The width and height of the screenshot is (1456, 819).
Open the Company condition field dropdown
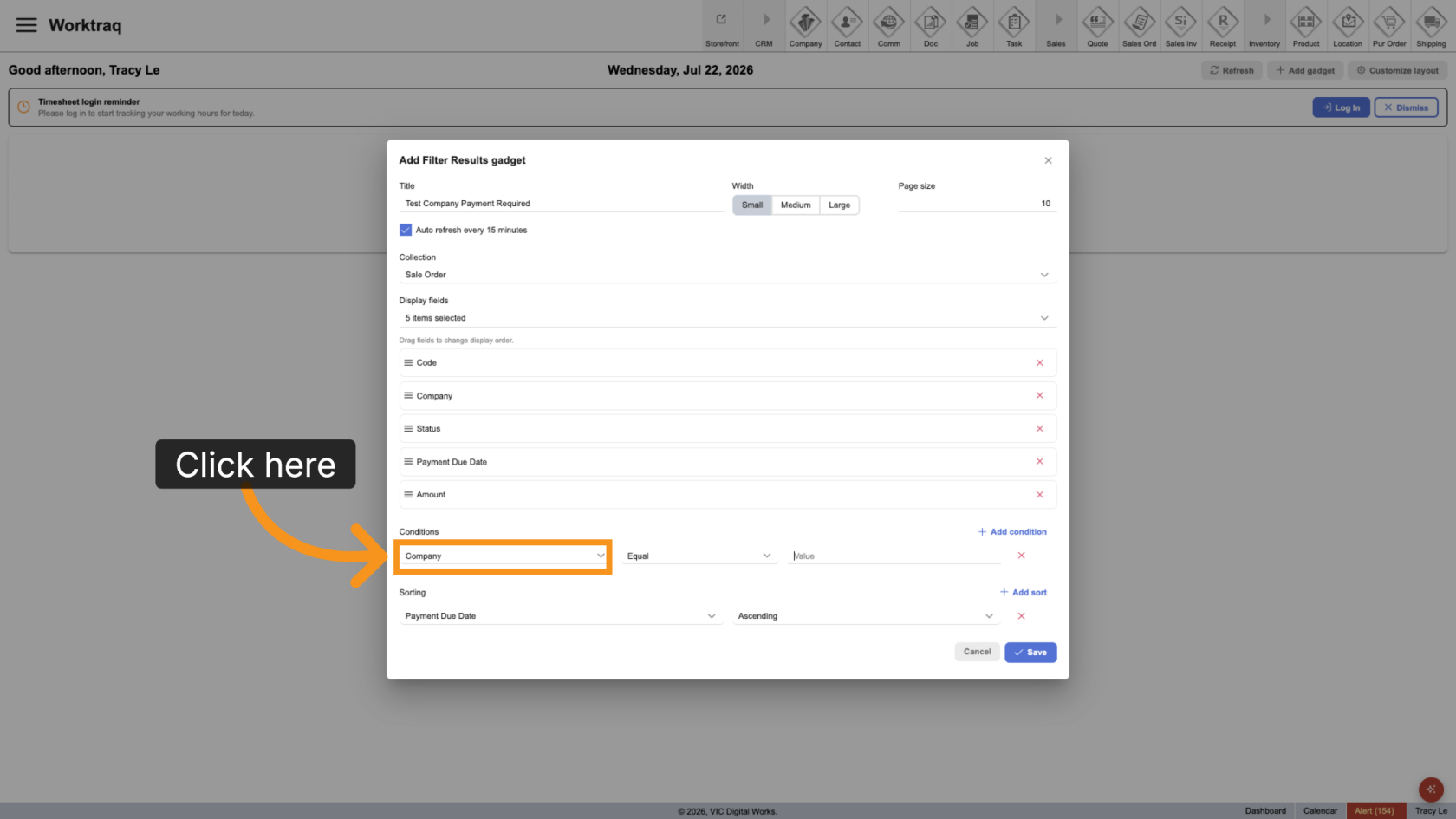(x=504, y=556)
